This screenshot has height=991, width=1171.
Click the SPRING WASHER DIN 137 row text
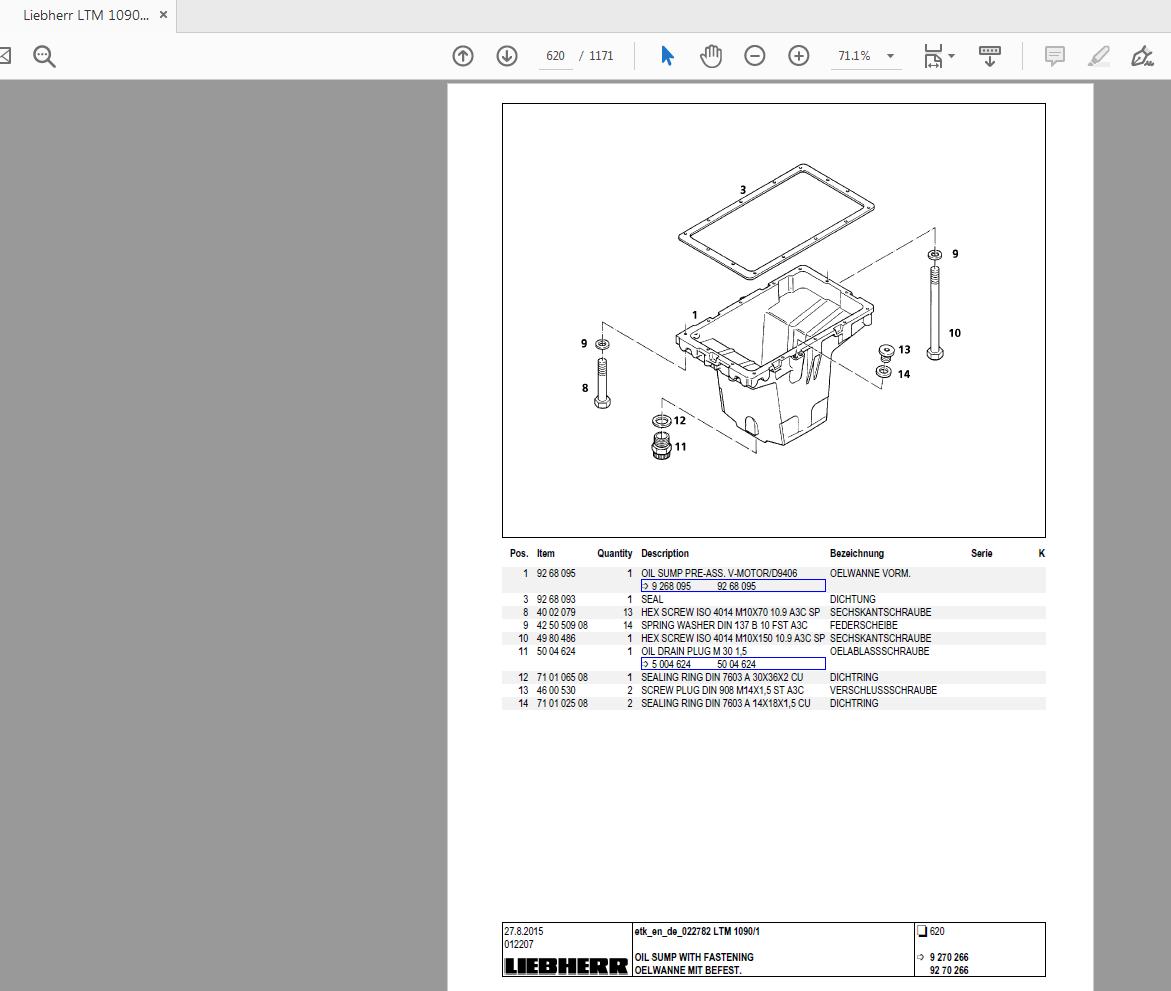pos(724,625)
